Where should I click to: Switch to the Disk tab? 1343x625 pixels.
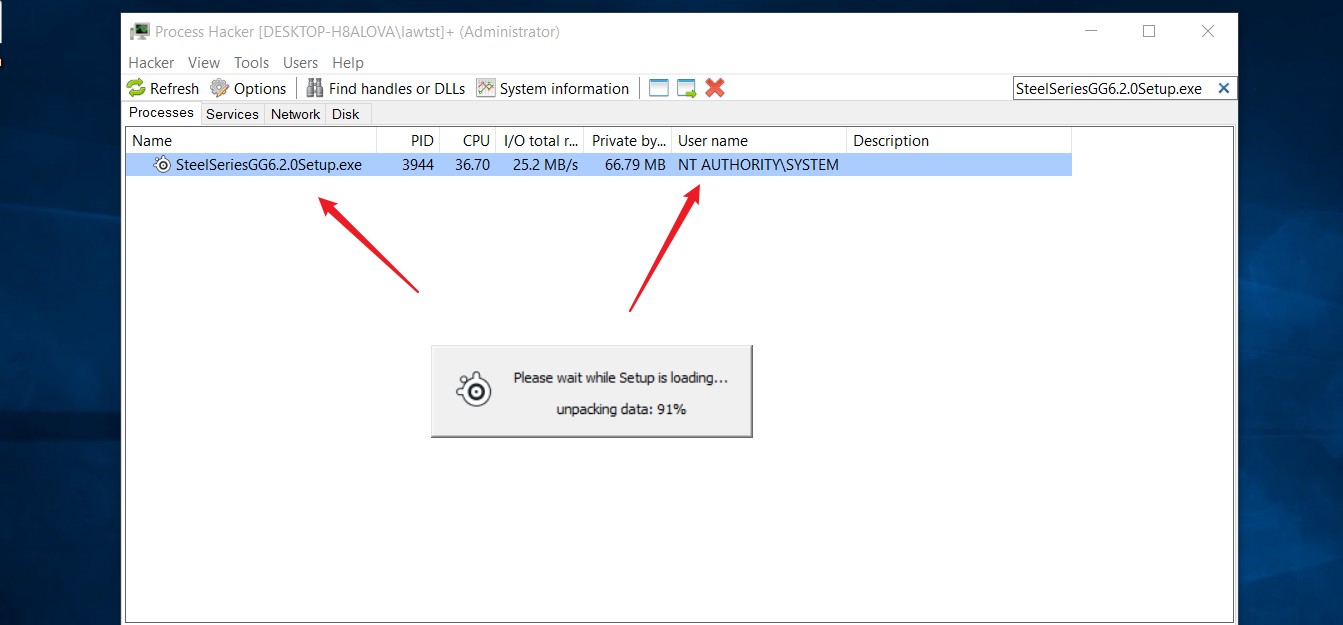tap(346, 114)
